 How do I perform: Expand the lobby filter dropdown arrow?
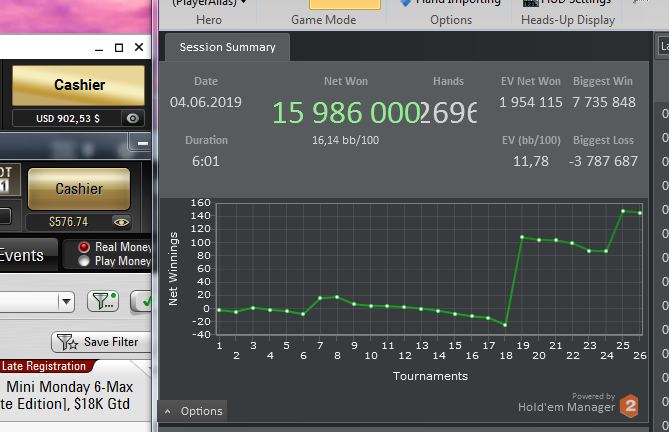click(x=66, y=302)
